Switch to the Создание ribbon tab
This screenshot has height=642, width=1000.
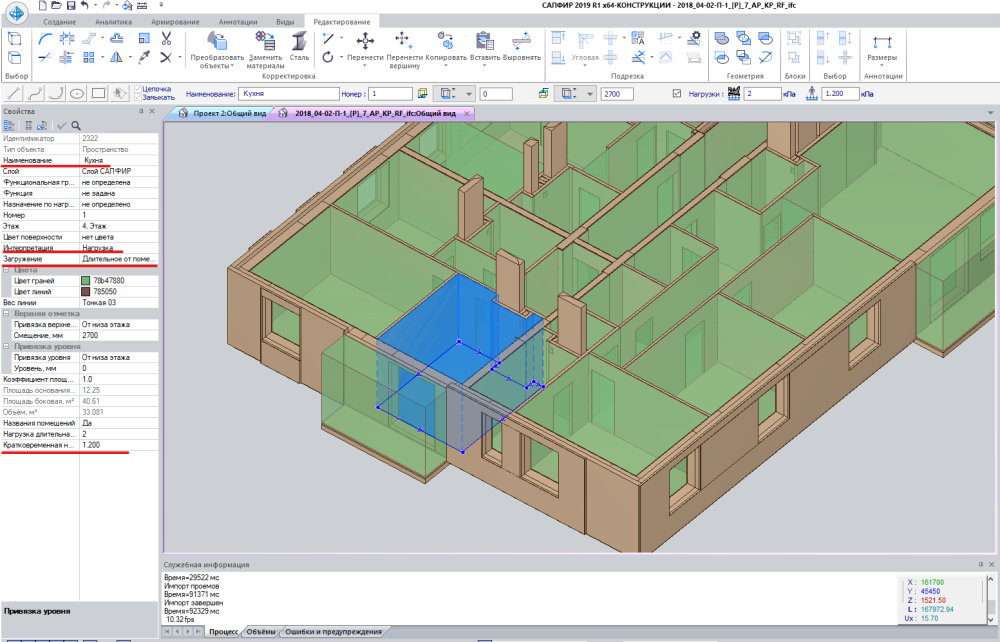click(59, 22)
